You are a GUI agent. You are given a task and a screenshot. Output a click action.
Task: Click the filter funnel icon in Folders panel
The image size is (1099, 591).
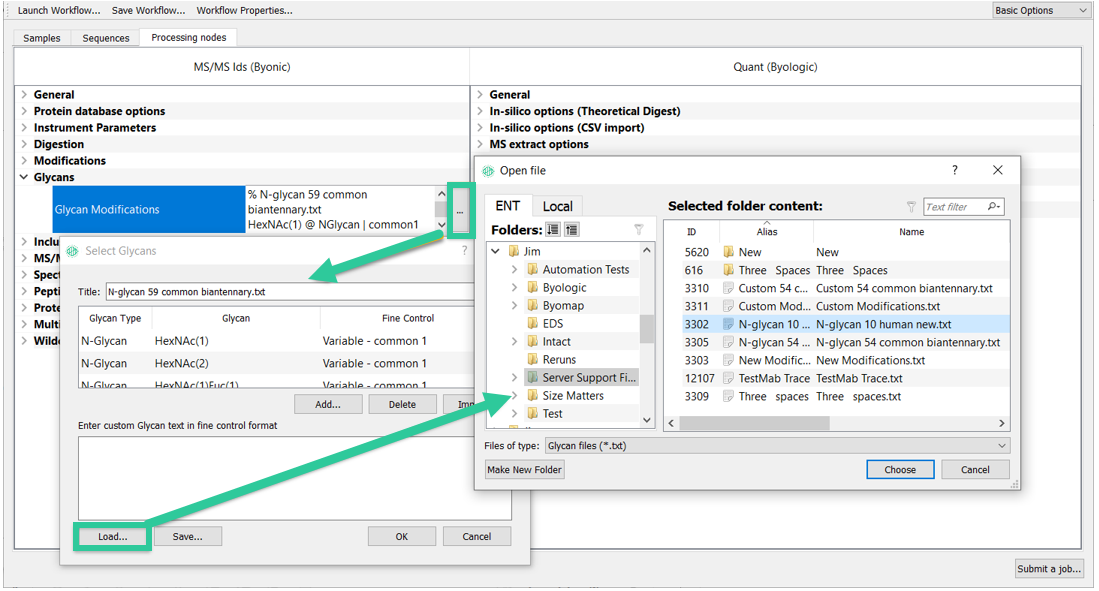639,229
